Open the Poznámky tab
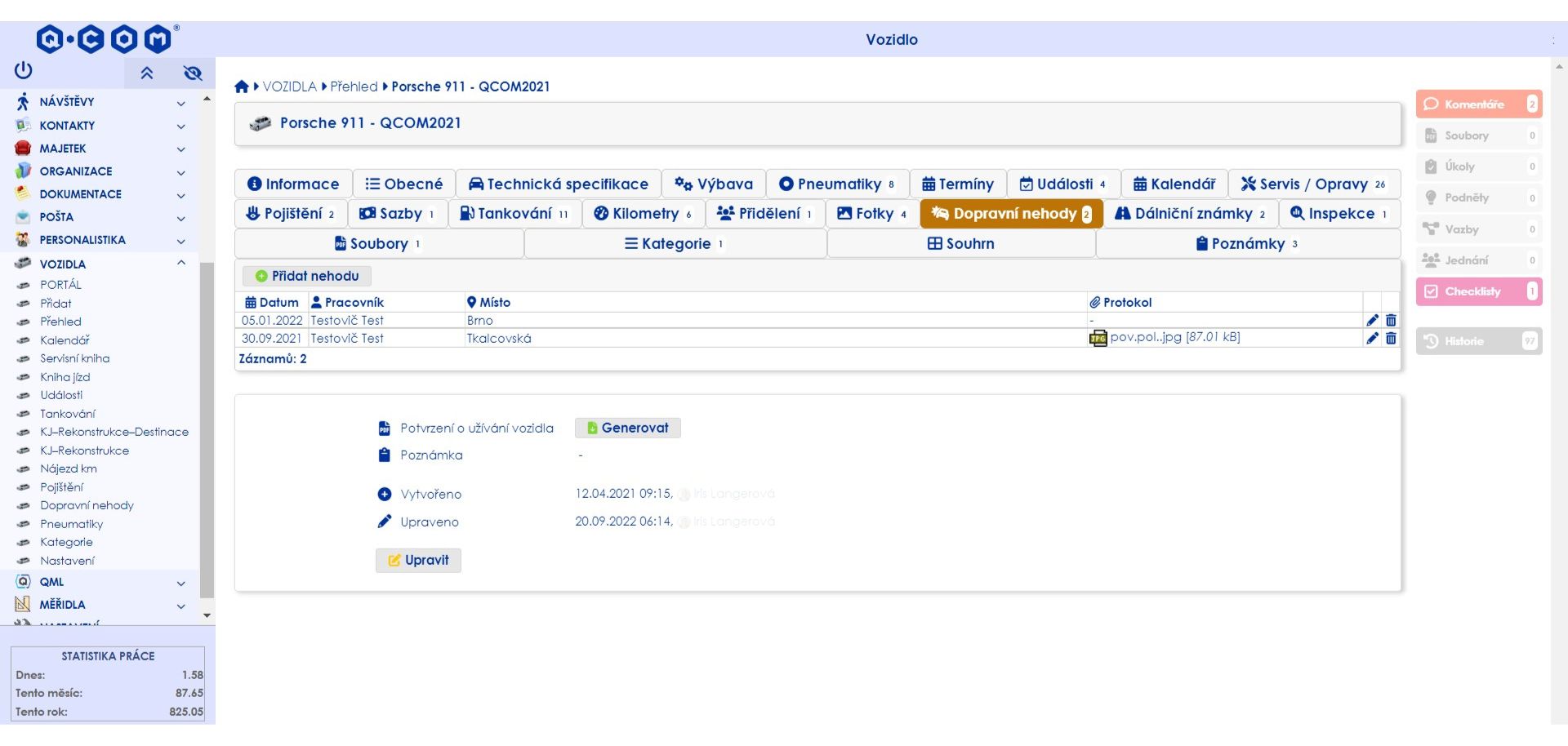The width and height of the screenshot is (1568, 746). [1248, 243]
